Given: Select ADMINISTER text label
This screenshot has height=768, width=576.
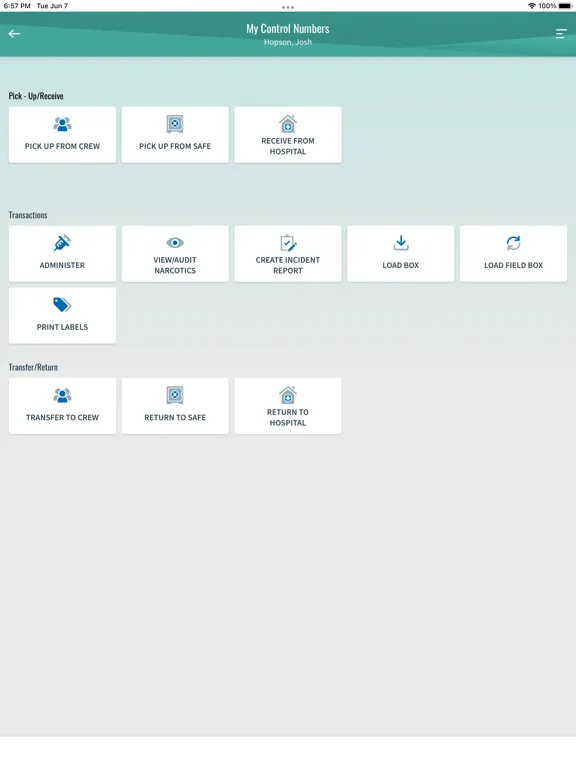Looking at the screenshot, I should (x=62, y=265).
